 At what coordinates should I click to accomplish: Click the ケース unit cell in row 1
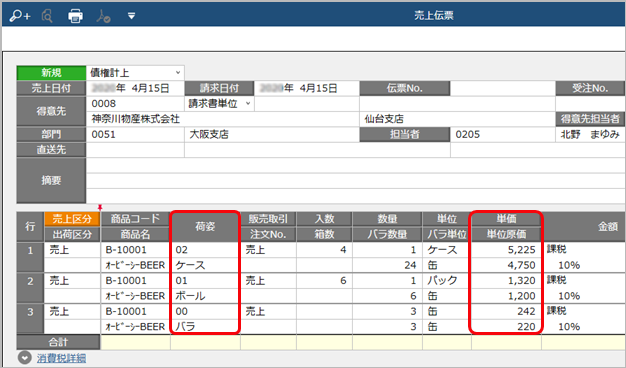click(x=447, y=250)
